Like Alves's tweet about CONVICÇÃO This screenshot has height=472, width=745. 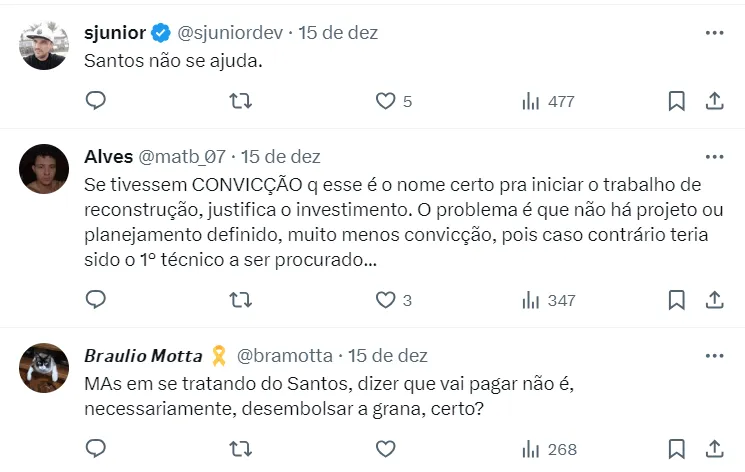pos(386,299)
